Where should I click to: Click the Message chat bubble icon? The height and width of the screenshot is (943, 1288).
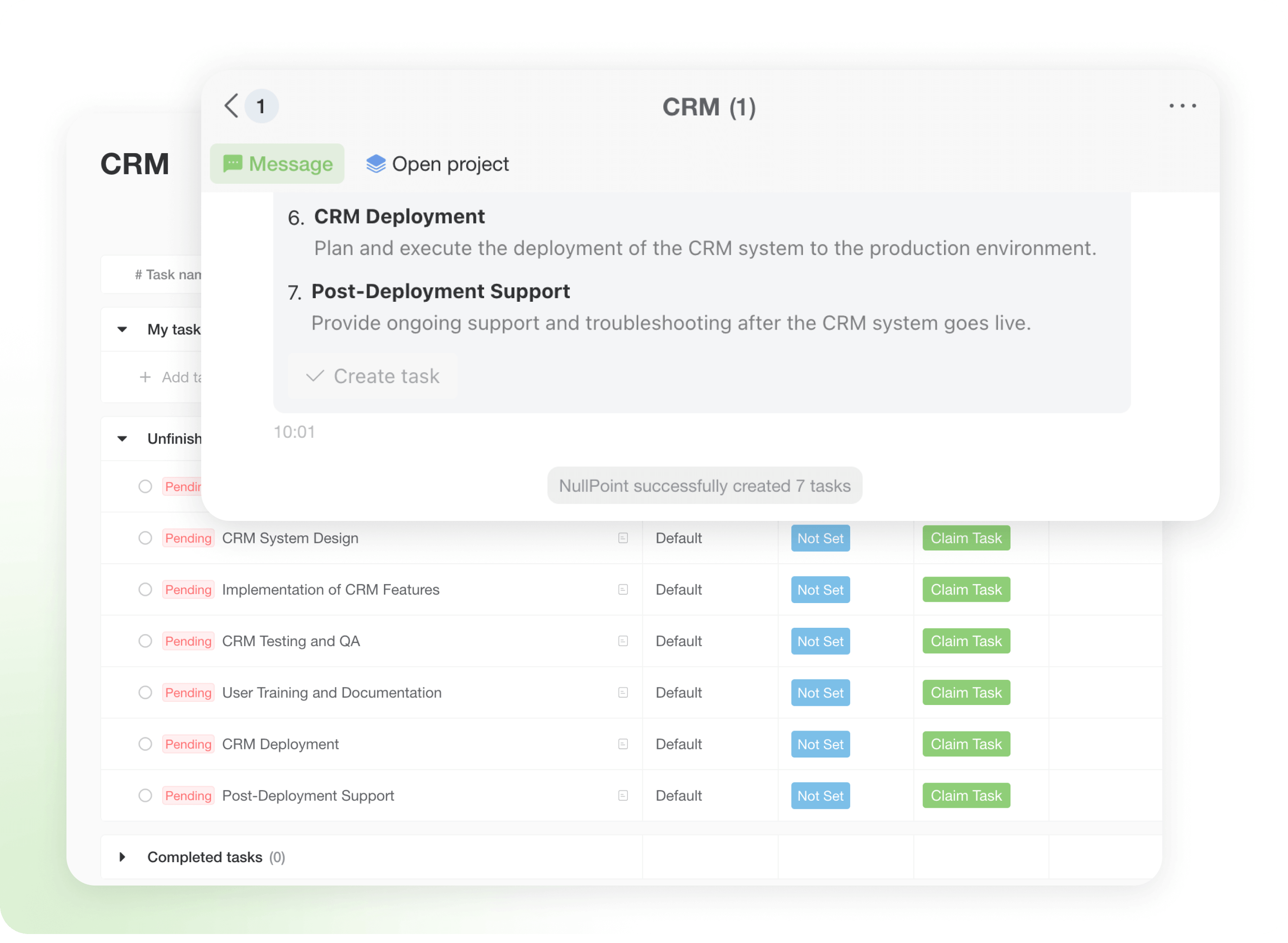coord(234,164)
